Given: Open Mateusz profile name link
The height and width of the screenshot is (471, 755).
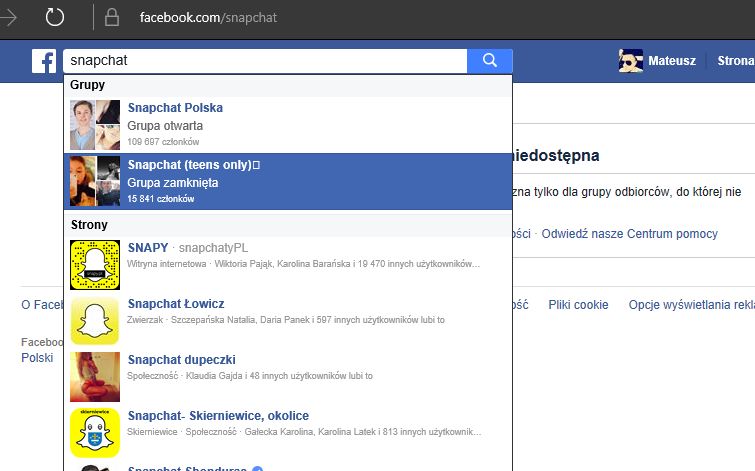Looking at the screenshot, I should click(672, 61).
